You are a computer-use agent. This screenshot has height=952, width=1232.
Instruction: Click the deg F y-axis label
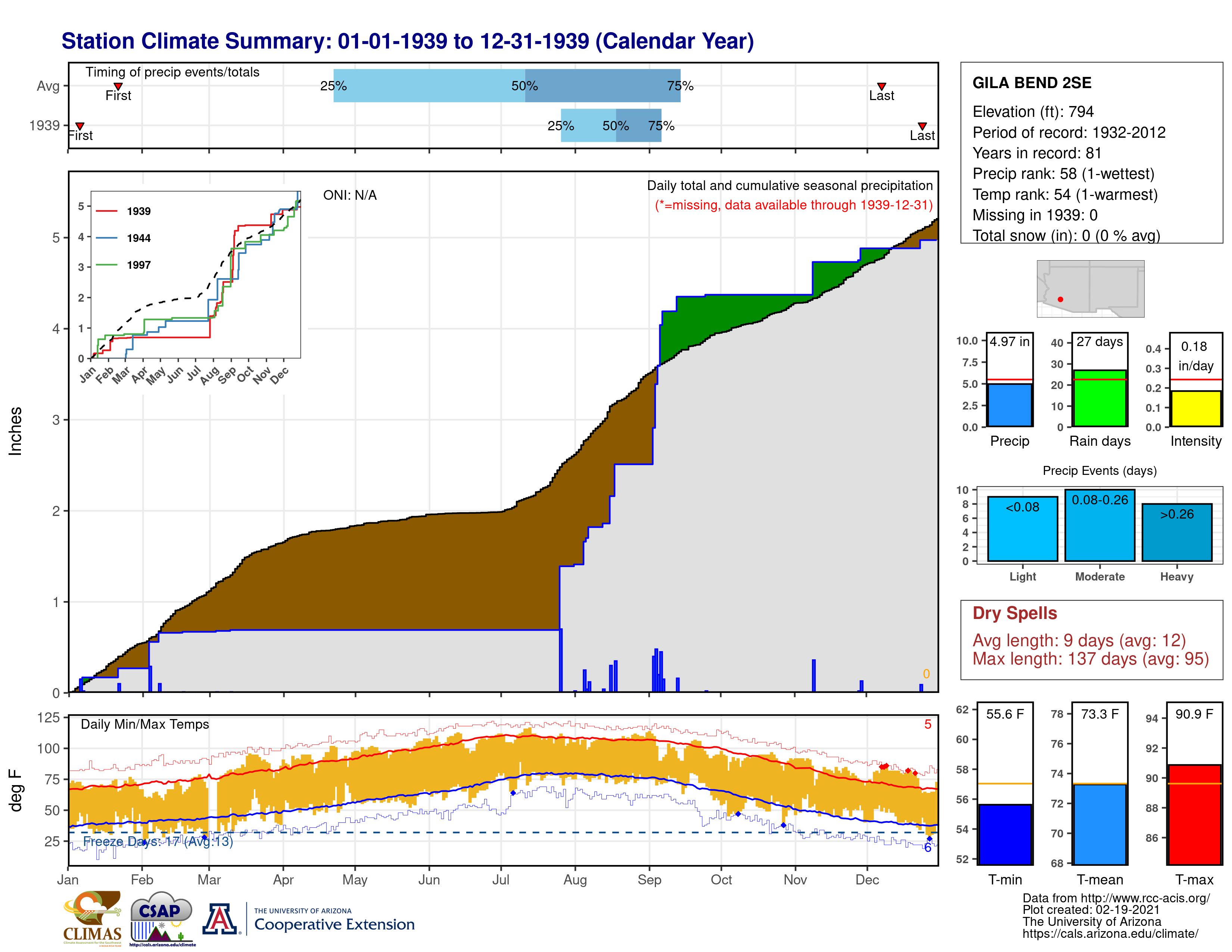[x=15, y=790]
